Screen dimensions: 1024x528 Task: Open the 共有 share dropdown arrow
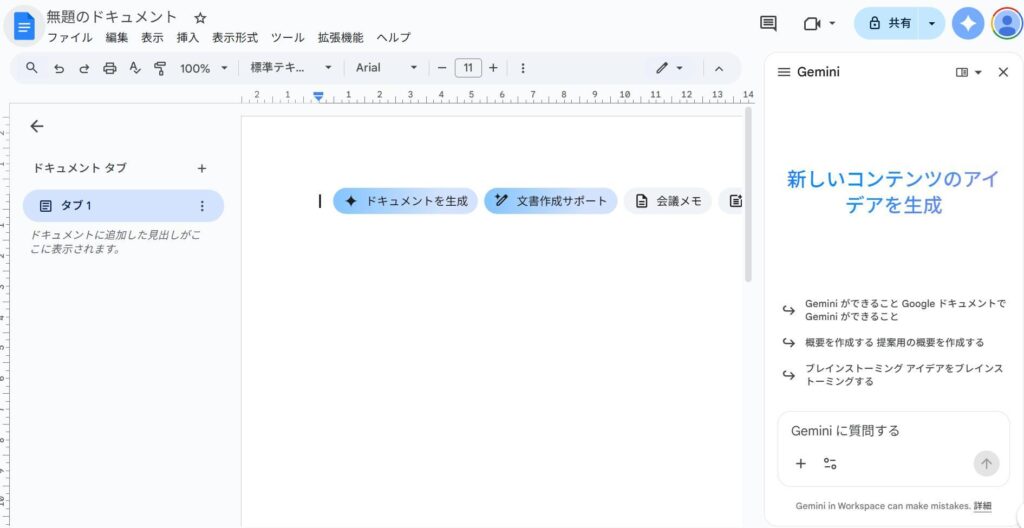coord(932,24)
